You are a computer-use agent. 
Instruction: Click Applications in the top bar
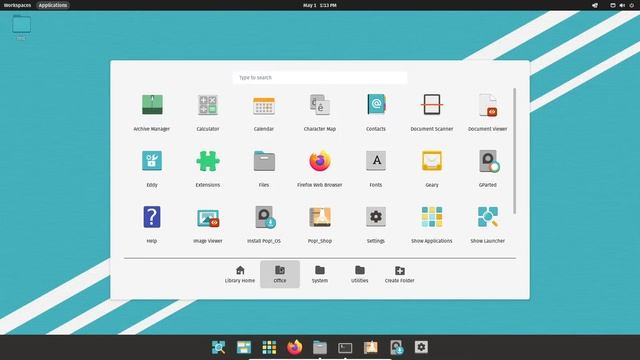(53, 5)
